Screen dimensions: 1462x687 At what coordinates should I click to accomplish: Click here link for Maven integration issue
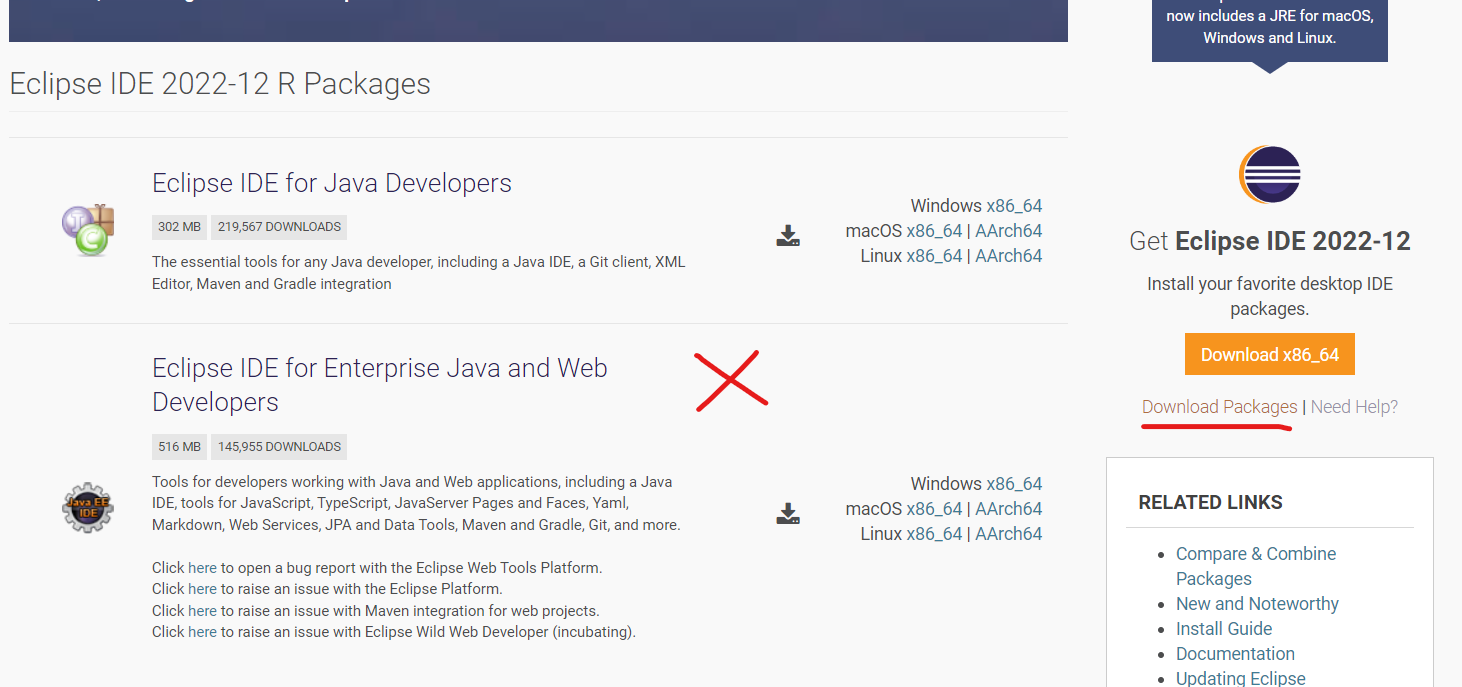click(202, 610)
